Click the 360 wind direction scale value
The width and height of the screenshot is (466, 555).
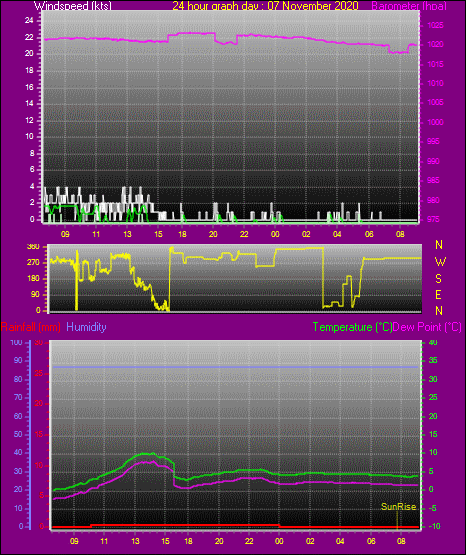tap(33, 247)
